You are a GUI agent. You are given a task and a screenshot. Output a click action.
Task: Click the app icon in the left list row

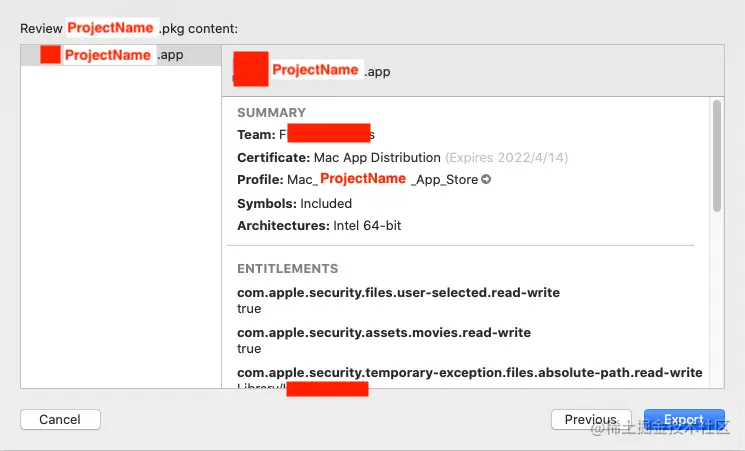(50, 55)
